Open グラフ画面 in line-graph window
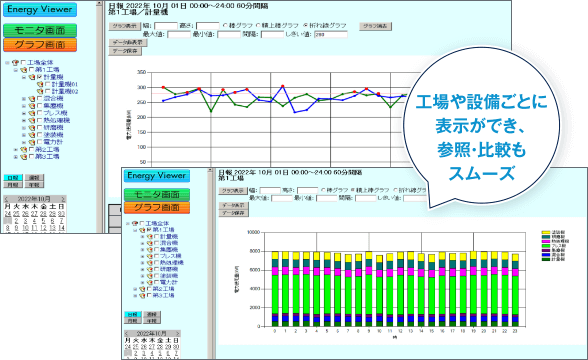Viewport: 588px width, 360px height. click(x=40, y=45)
